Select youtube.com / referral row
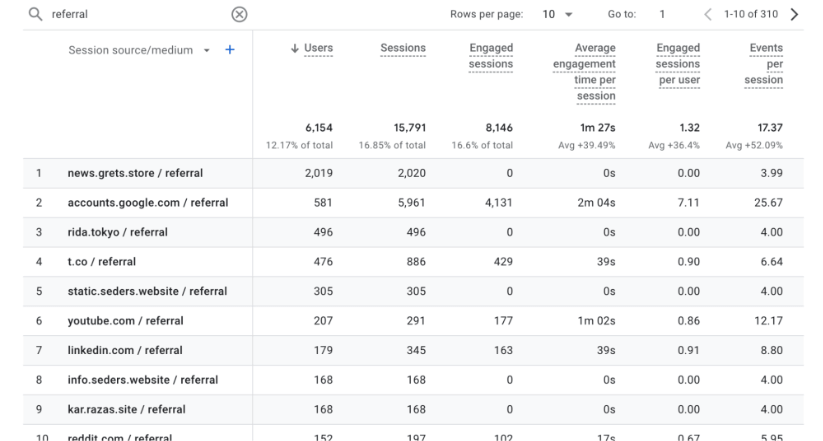Screen dimensions: 823x441 pyautogui.click(x=125, y=321)
